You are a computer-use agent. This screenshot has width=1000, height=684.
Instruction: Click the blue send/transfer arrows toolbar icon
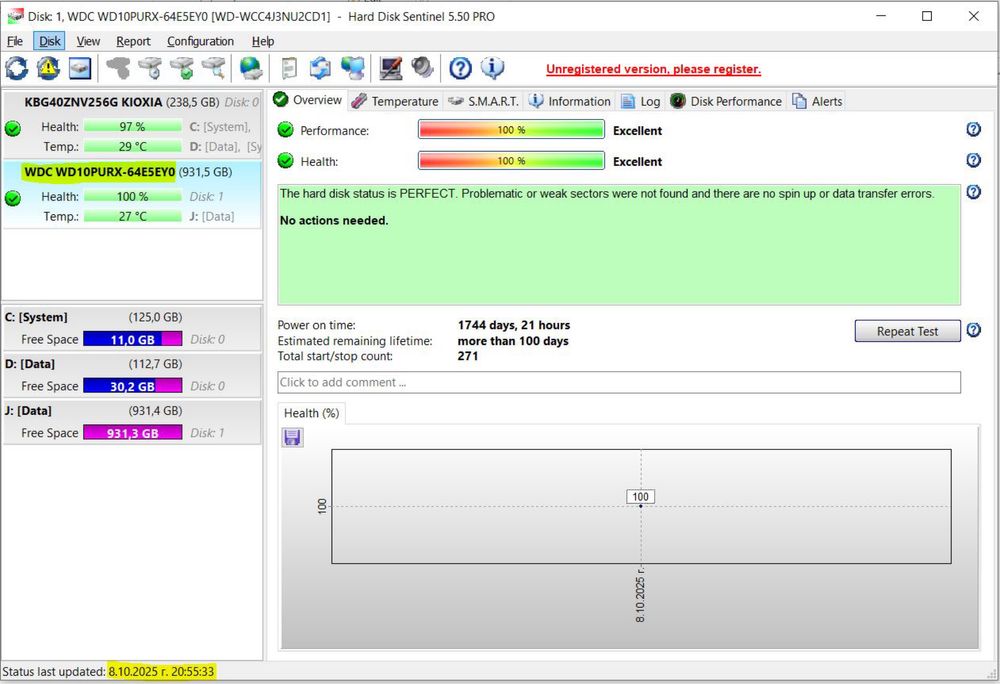(x=320, y=68)
